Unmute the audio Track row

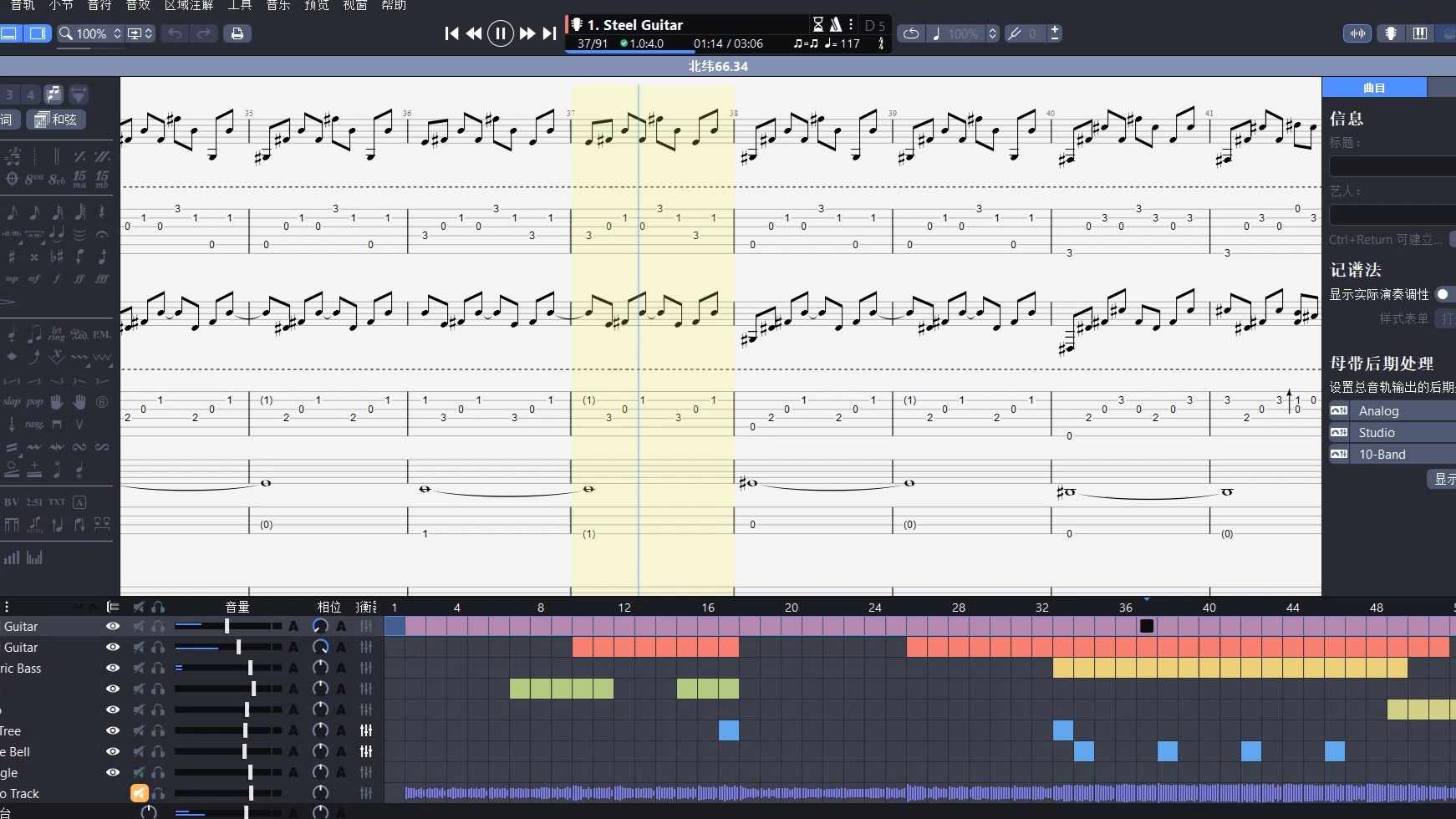[139, 793]
